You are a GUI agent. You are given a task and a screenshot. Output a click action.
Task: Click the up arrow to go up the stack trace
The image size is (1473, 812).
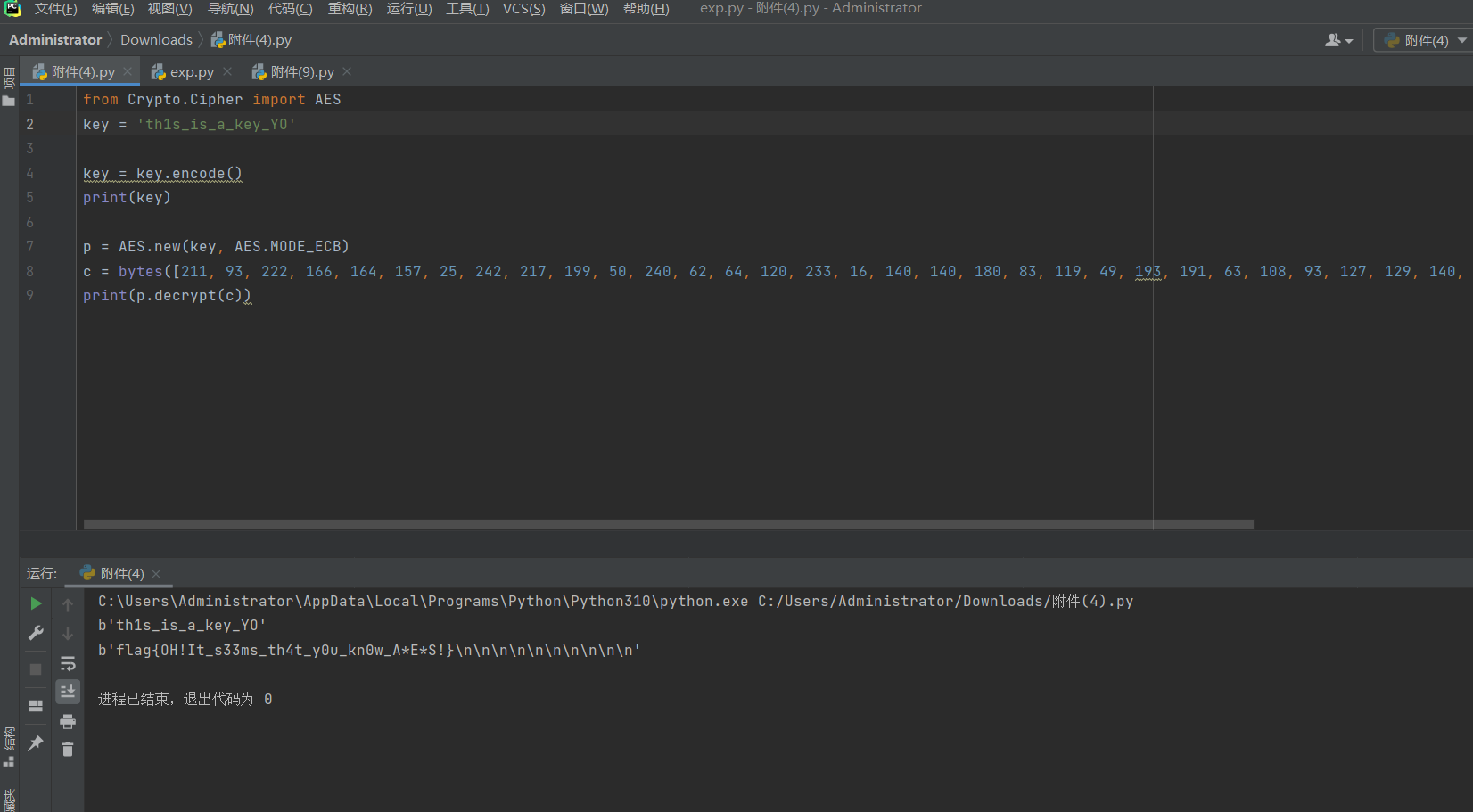68,605
